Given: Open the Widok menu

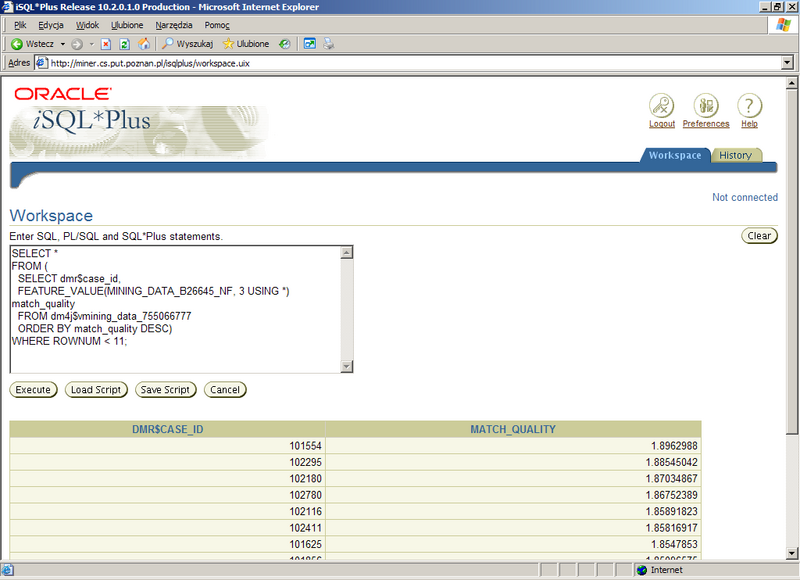Looking at the screenshot, I should click(87, 25).
